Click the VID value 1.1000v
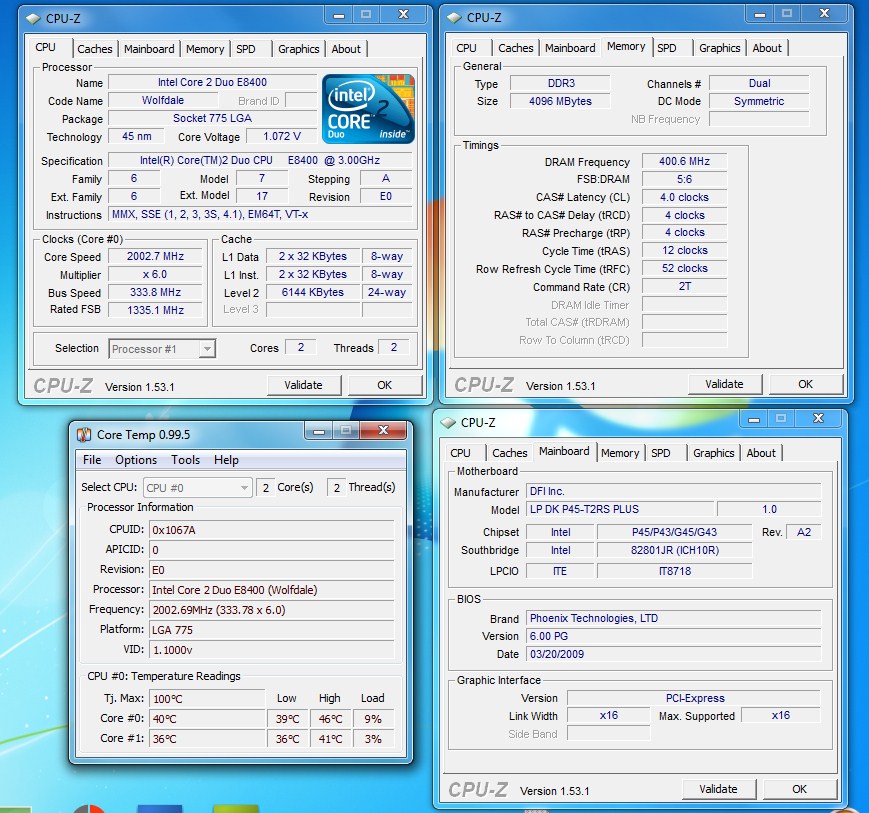Image resolution: width=869 pixels, height=813 pixels. [x=272, y=650]
